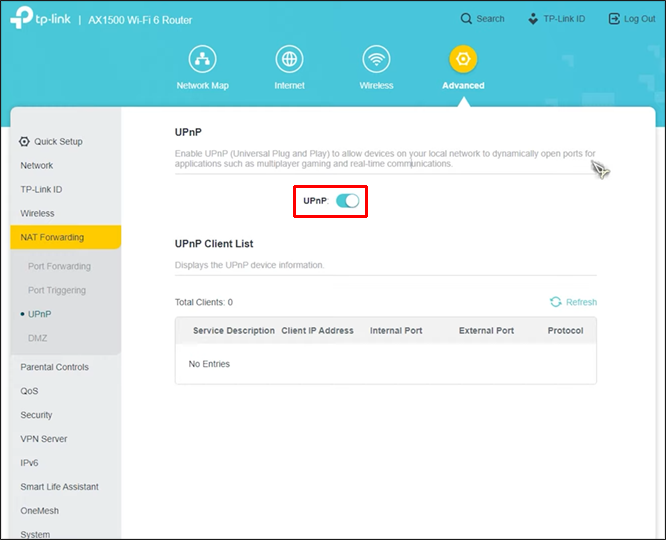Open Smart Life Assistant in sidebar
Screen dimensions: 666x540
coord(59,487)
